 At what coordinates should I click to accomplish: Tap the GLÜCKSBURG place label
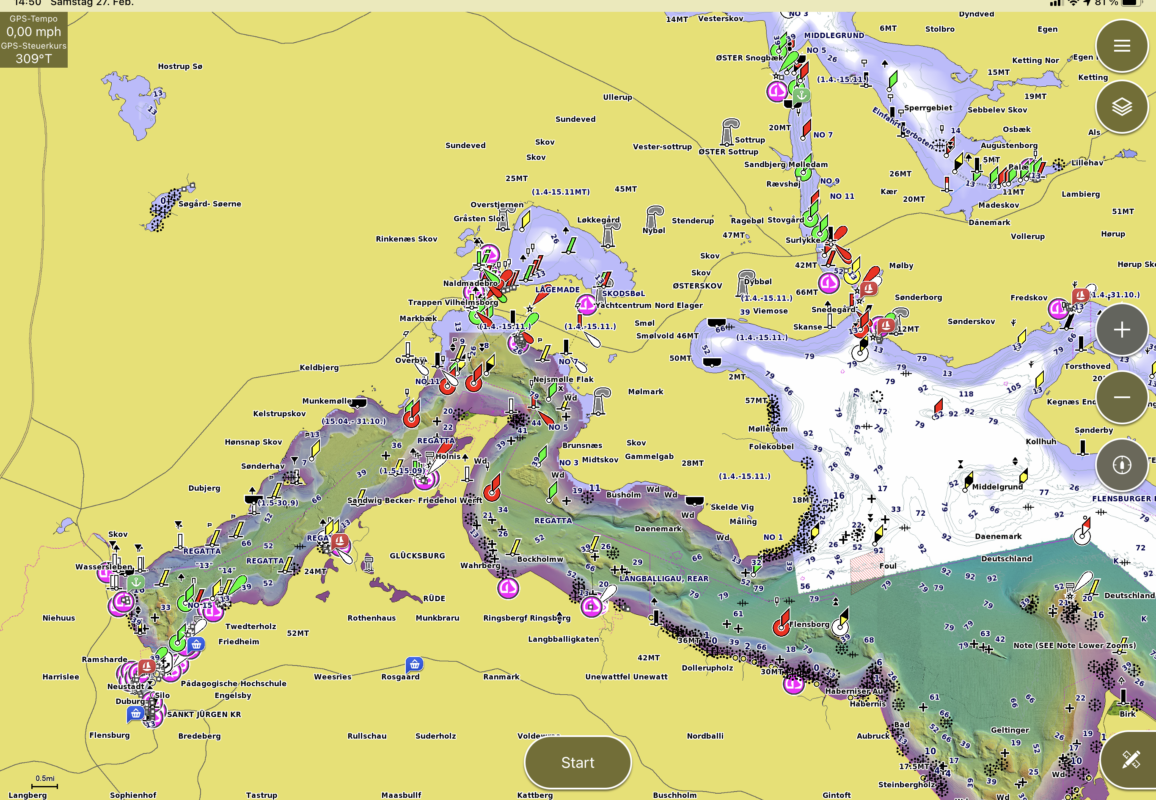coord(417,556)
